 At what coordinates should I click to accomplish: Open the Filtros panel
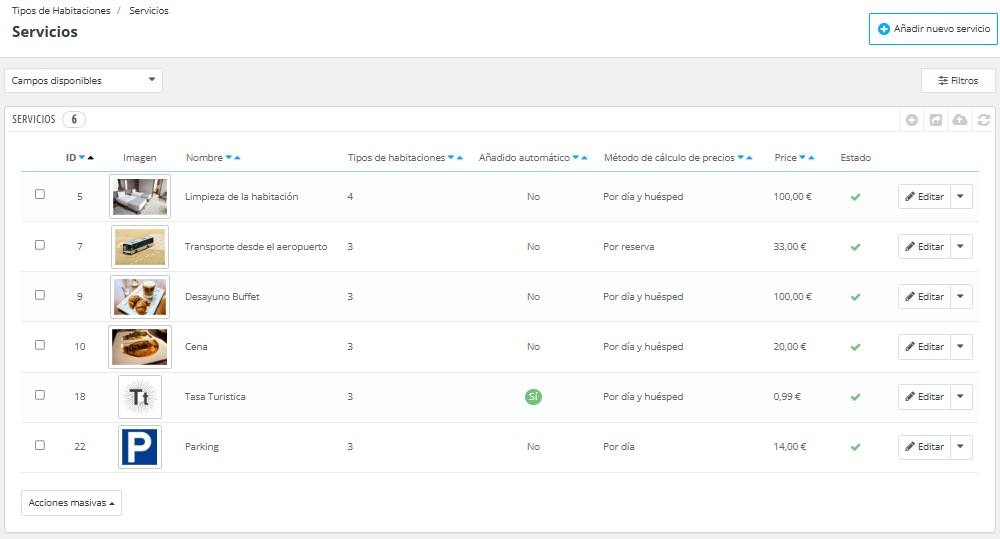pyautogui.click(x=958, y=81)
